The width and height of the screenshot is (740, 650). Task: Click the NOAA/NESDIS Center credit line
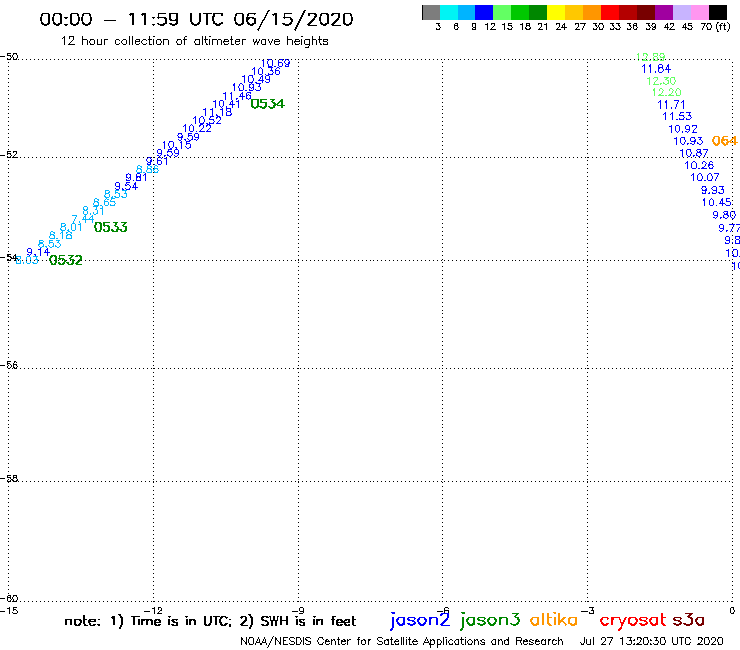coord(402,642)
